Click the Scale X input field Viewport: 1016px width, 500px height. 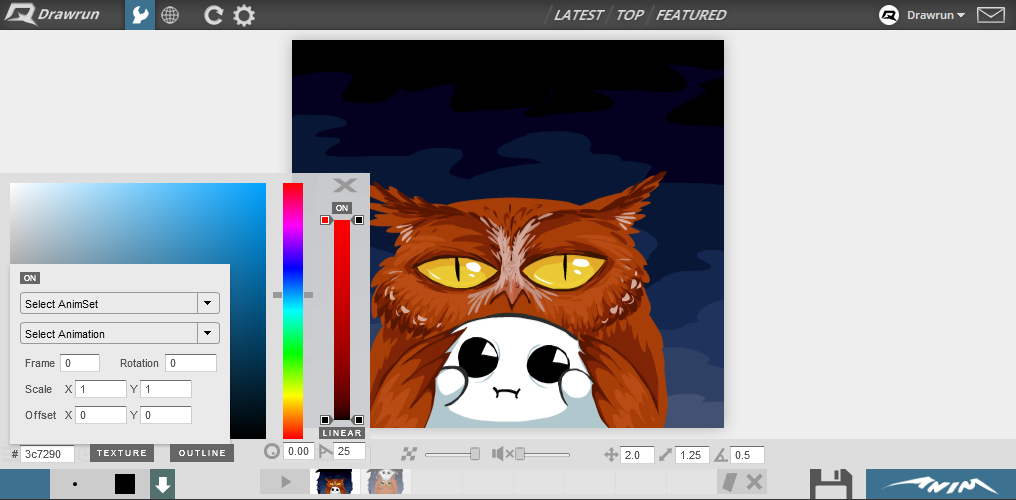pos(100,389)
